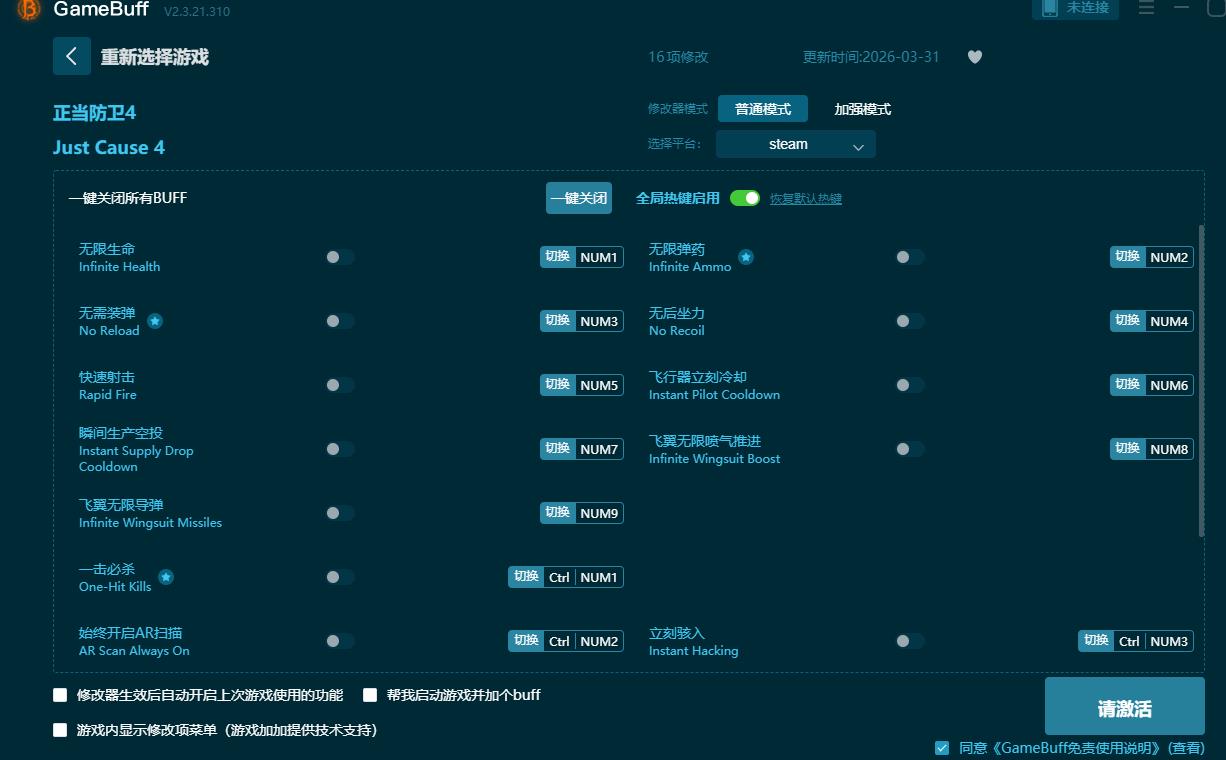Click 切换 button for Instant Pilot Cooldown
Viewport: 1226px width, 760px height.
[1128, 385]
